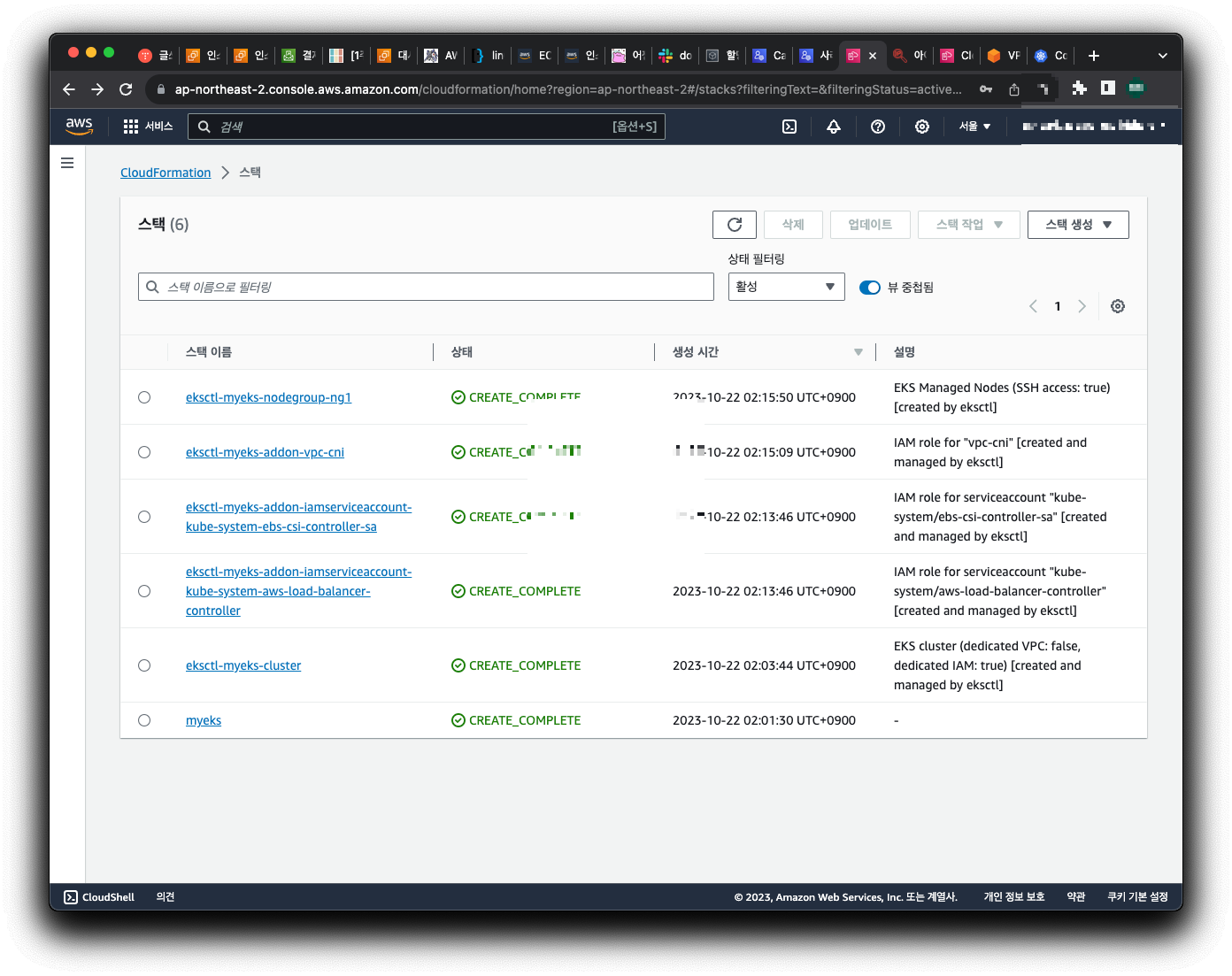The width and height of the screenshot is (1232, 976).
Task: Sort by 상태 column header
Action: tap(462, 352)
